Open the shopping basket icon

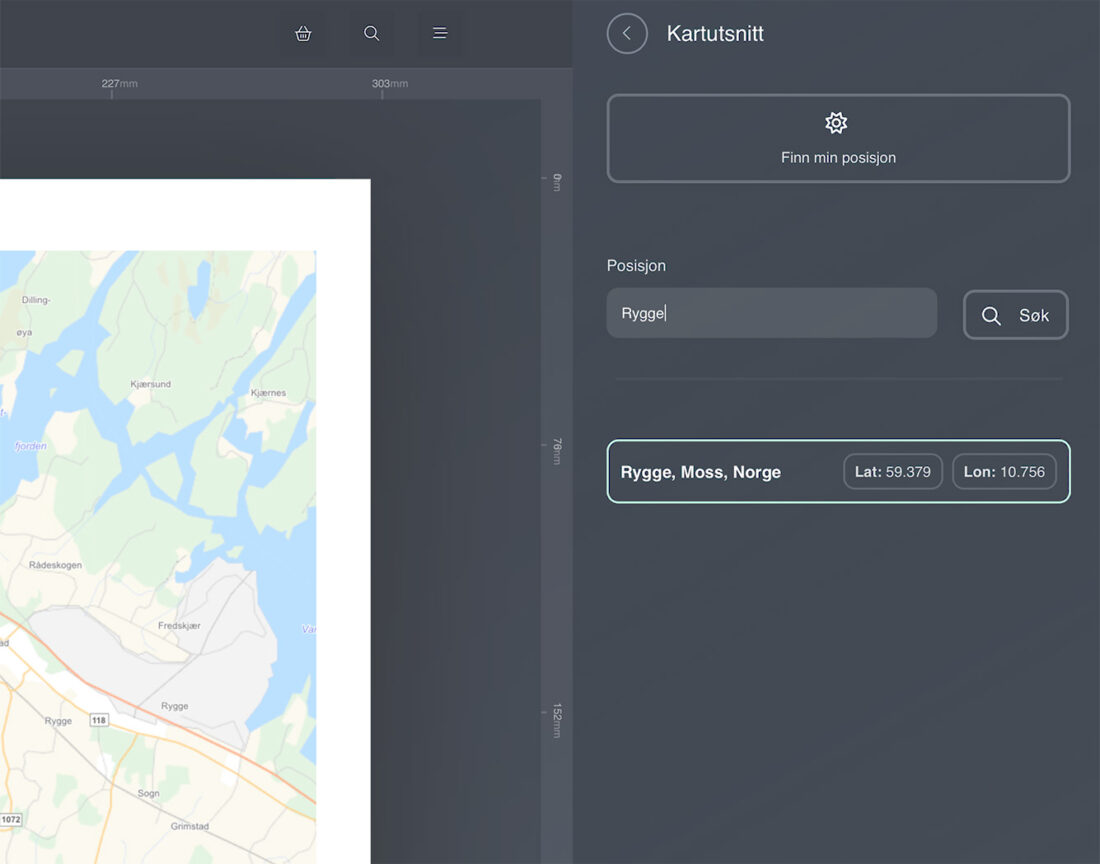pos(303,33)
